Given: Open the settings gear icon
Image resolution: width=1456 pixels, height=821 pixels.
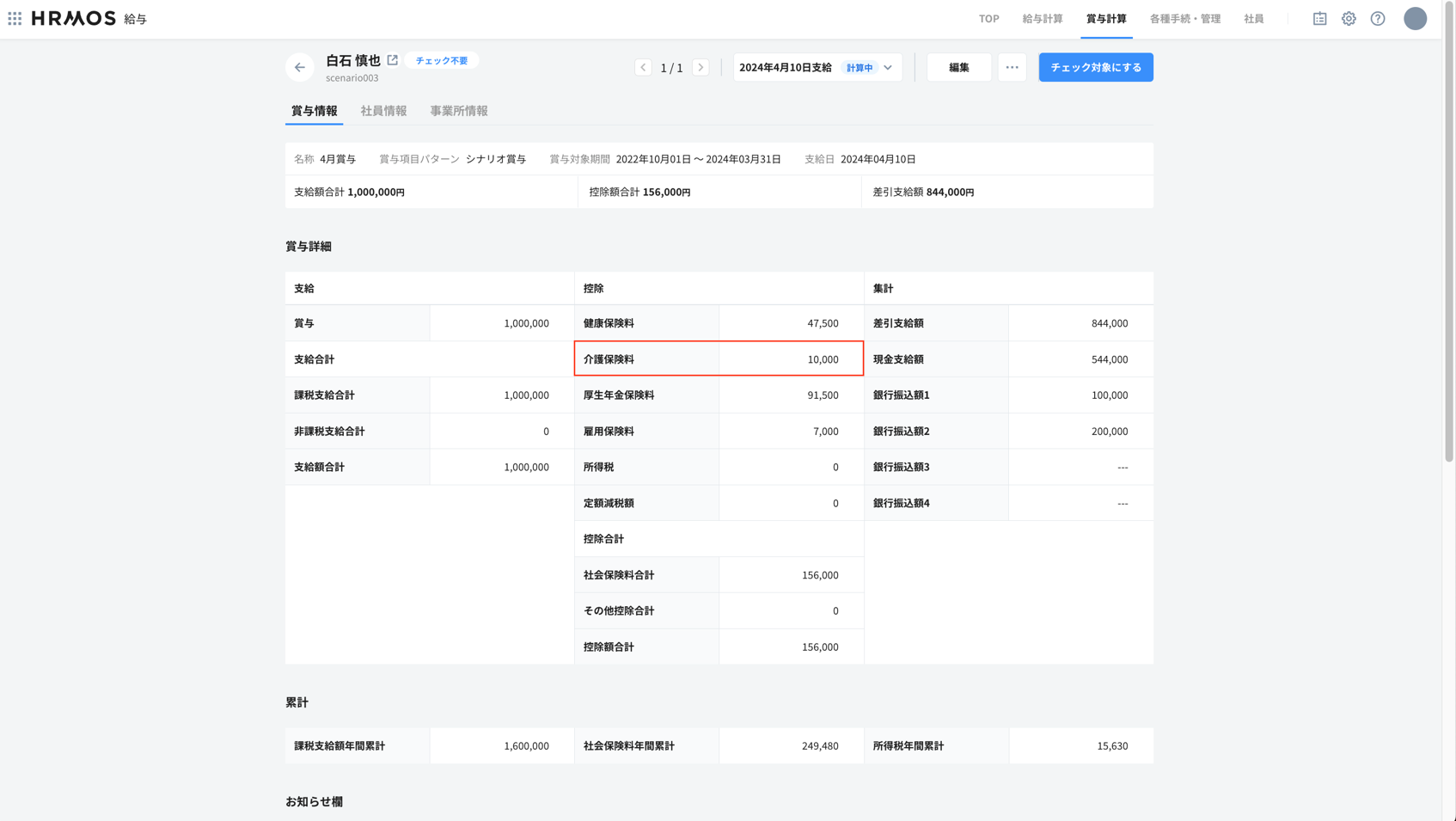Looking at the screenshot, I should [1349, 18].
